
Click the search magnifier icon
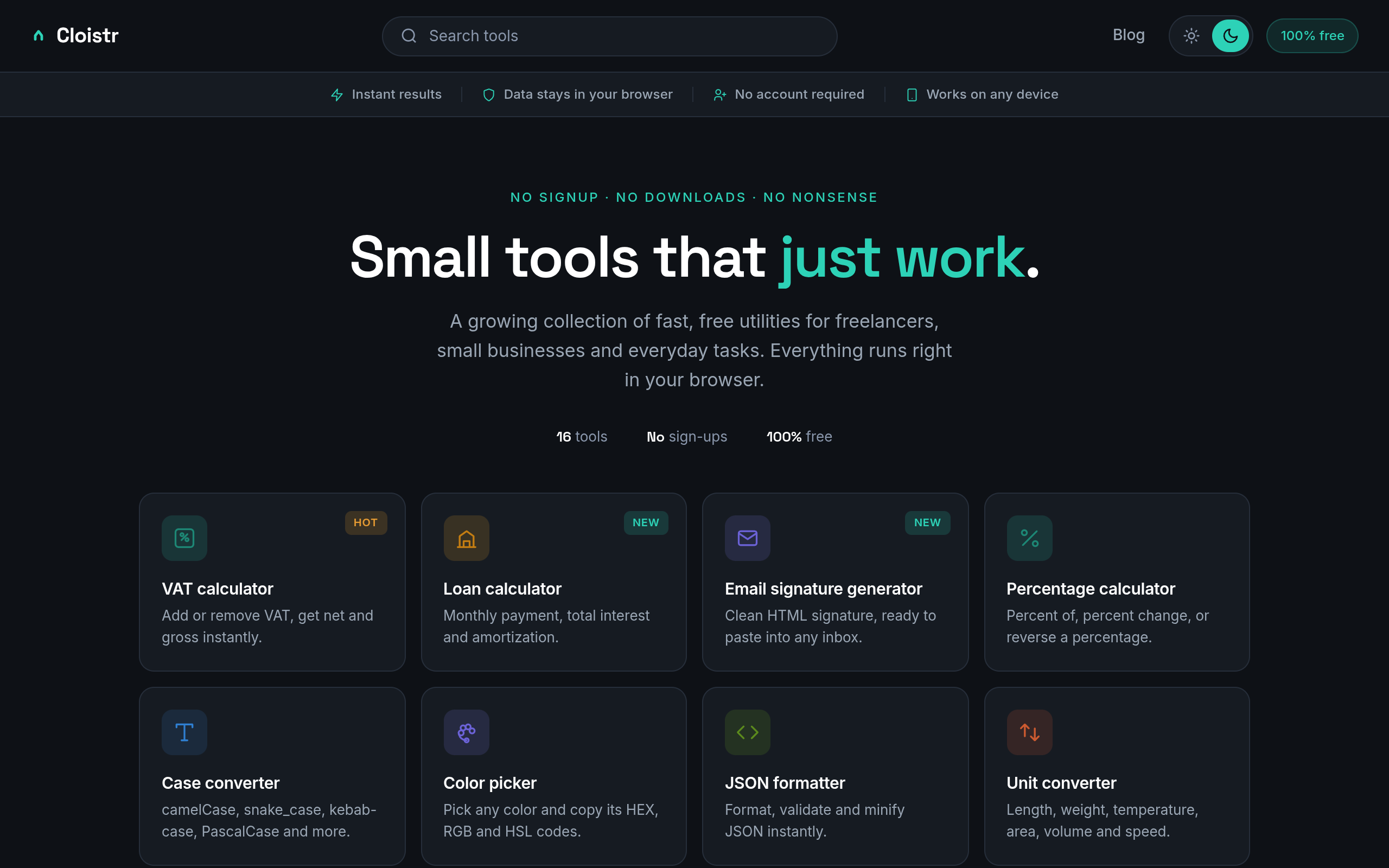point(409,36)
